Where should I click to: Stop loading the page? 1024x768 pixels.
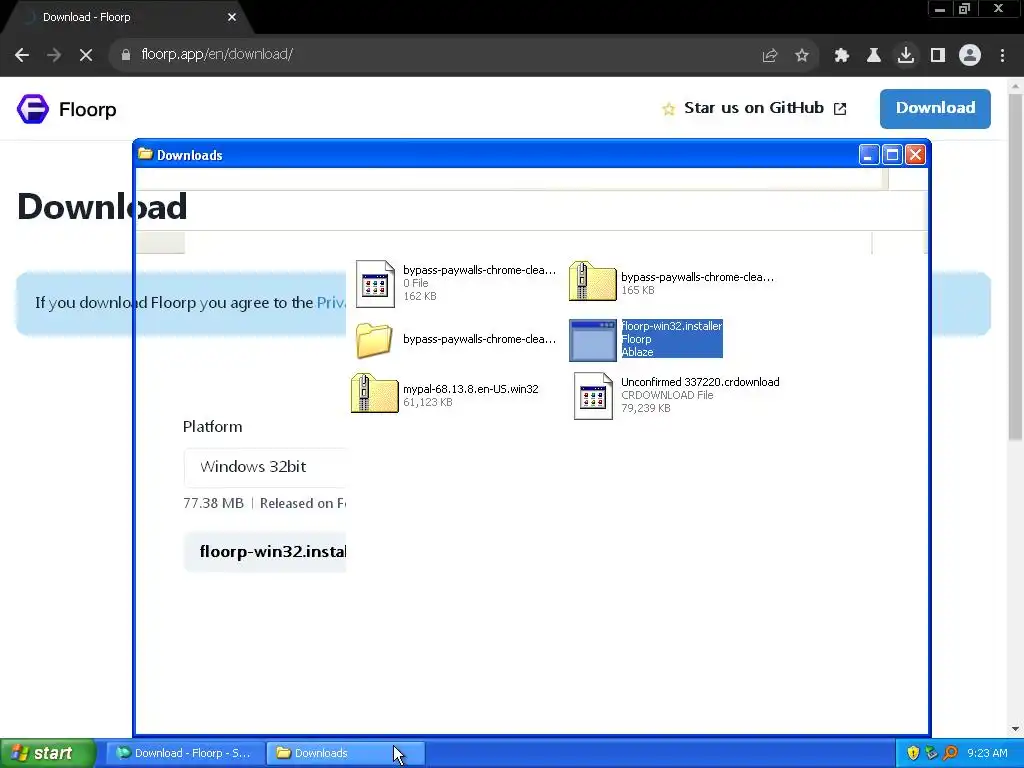(x=86, y=55)
